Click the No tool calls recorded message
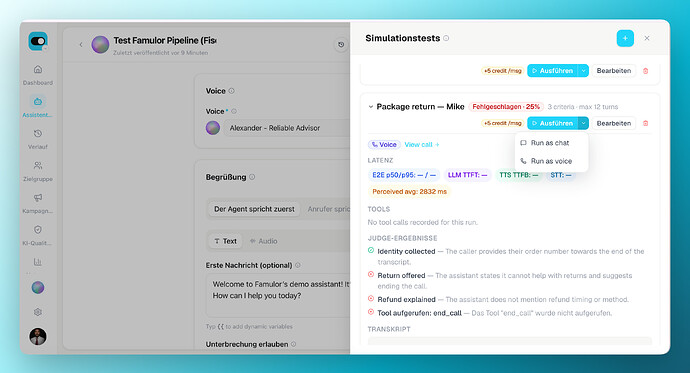The image size is (690, 373). 422,223
